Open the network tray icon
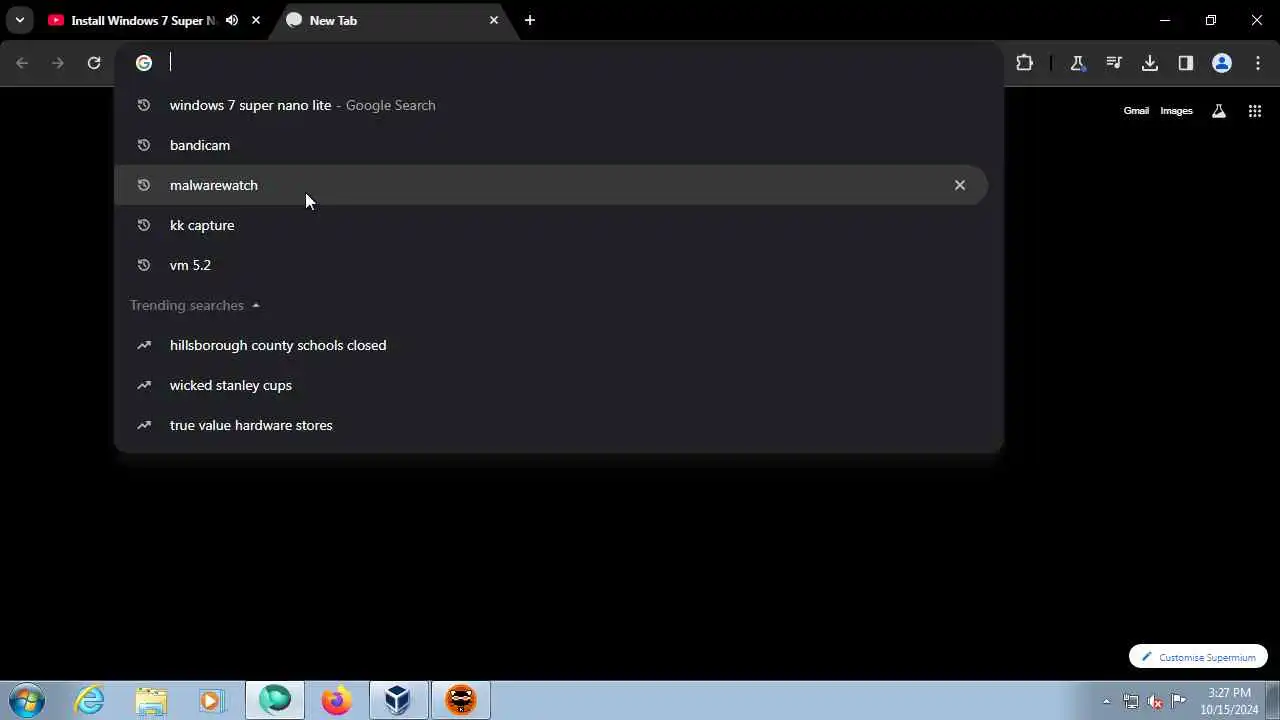 (x=1131, y=701)
